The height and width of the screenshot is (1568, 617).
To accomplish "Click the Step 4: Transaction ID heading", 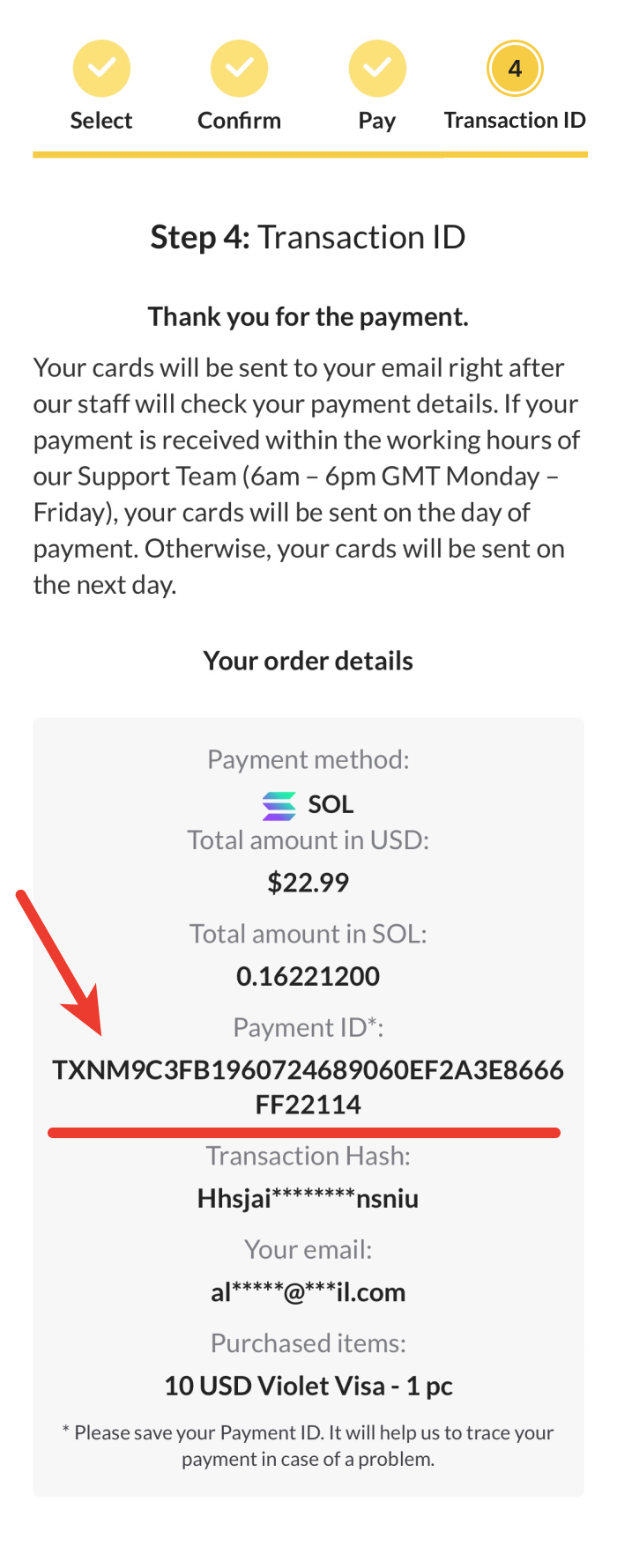I will click(308, 238).
